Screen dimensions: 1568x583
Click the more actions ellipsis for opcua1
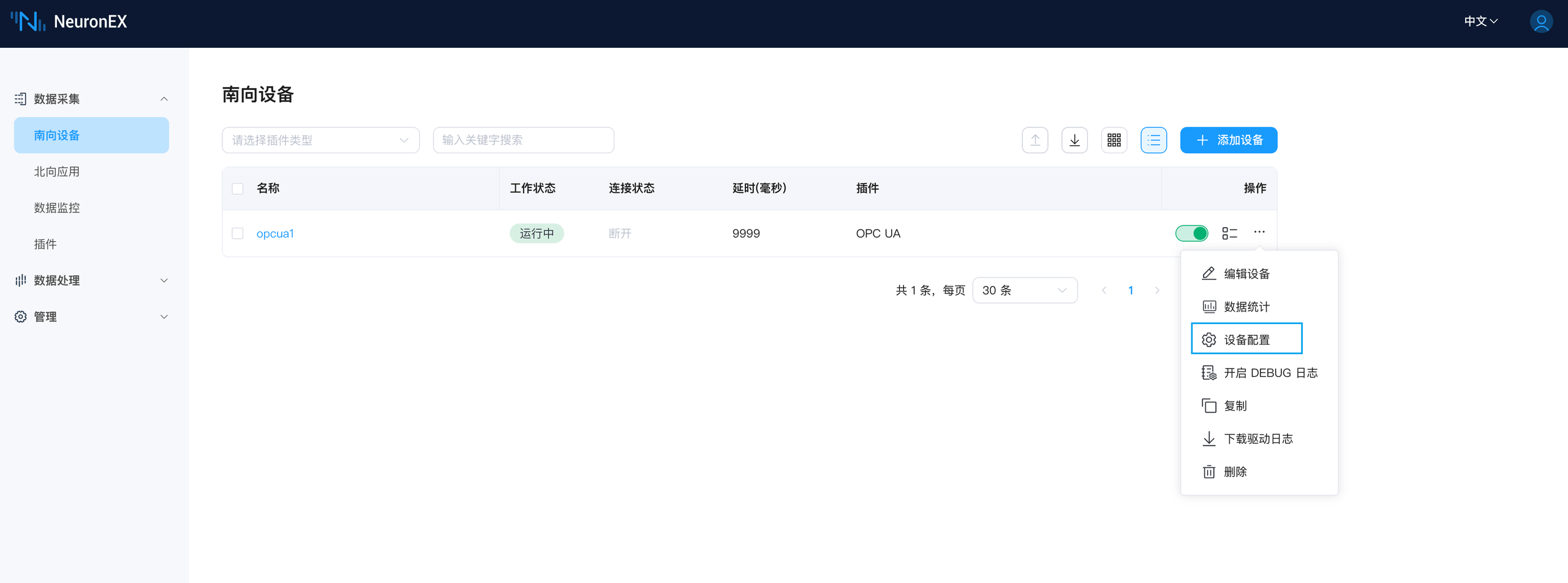(1259, 233)
